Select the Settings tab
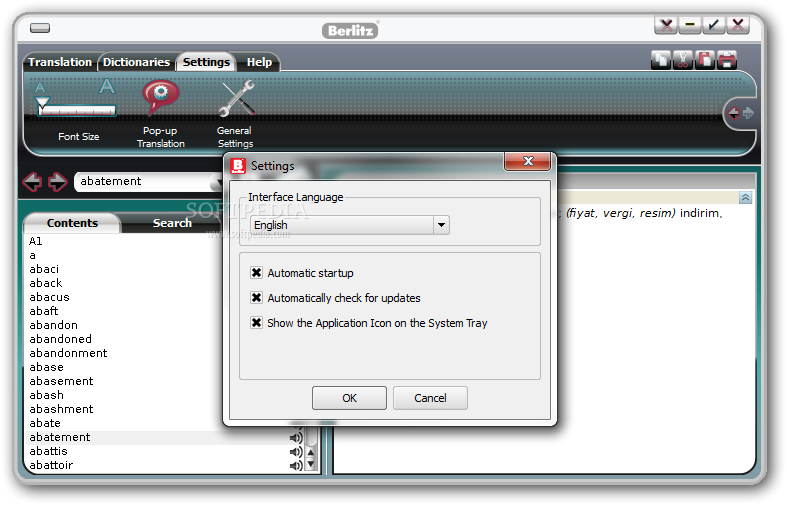Screen dimensions: 787x505 point(206,62)
